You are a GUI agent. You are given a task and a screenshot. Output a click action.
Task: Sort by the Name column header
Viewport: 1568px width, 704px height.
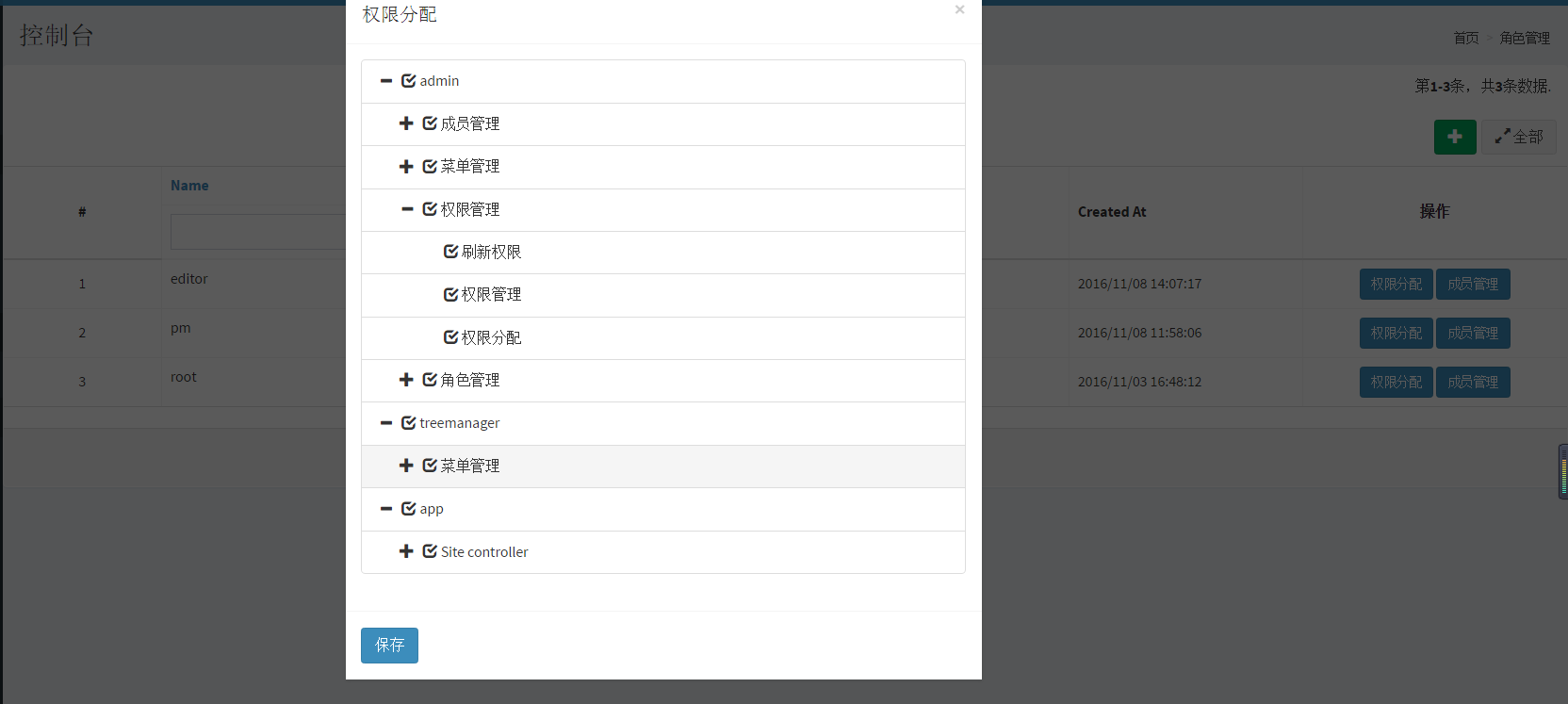coord(189,186)
